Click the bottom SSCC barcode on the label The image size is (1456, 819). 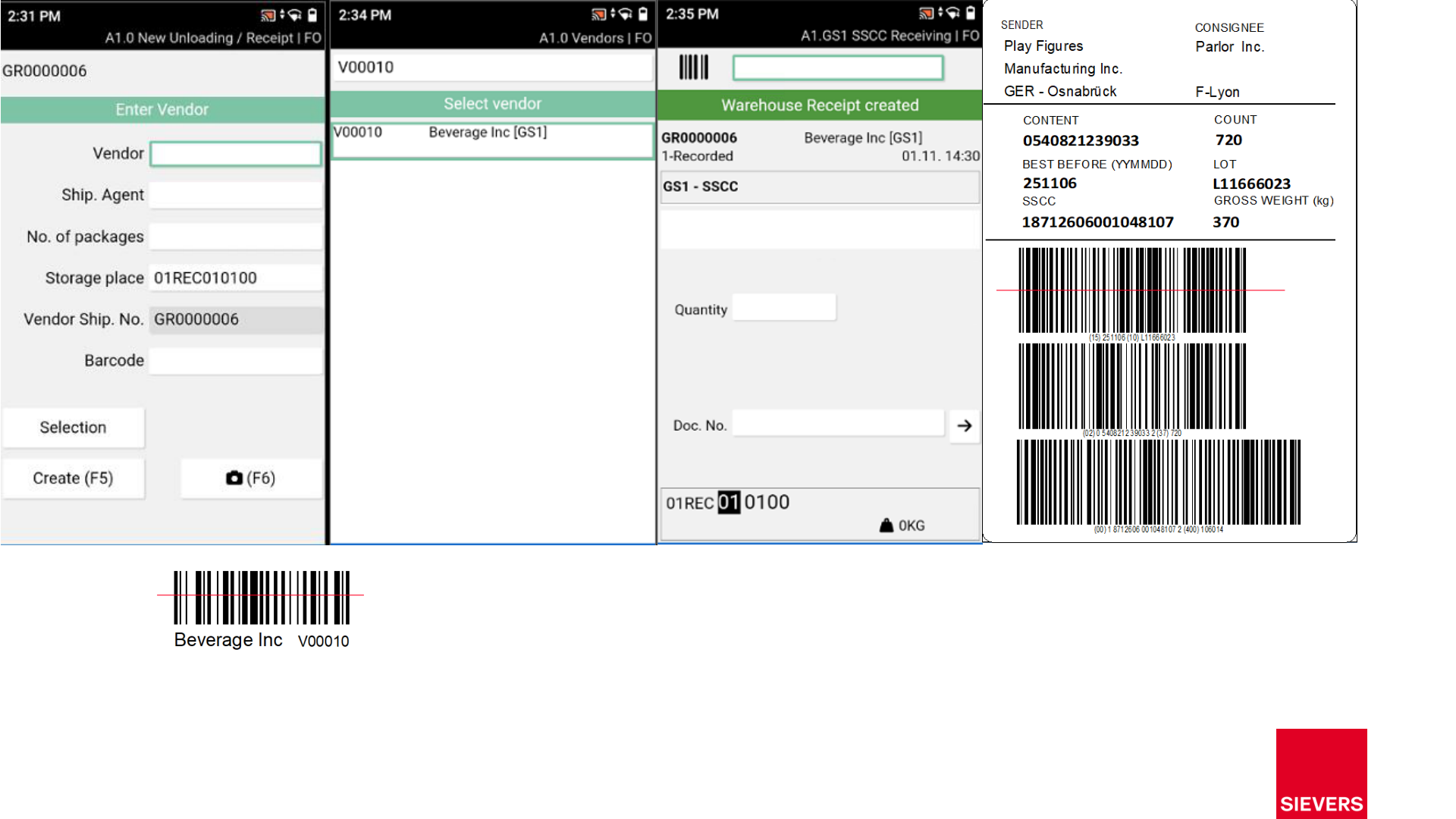coord(1159,482)
